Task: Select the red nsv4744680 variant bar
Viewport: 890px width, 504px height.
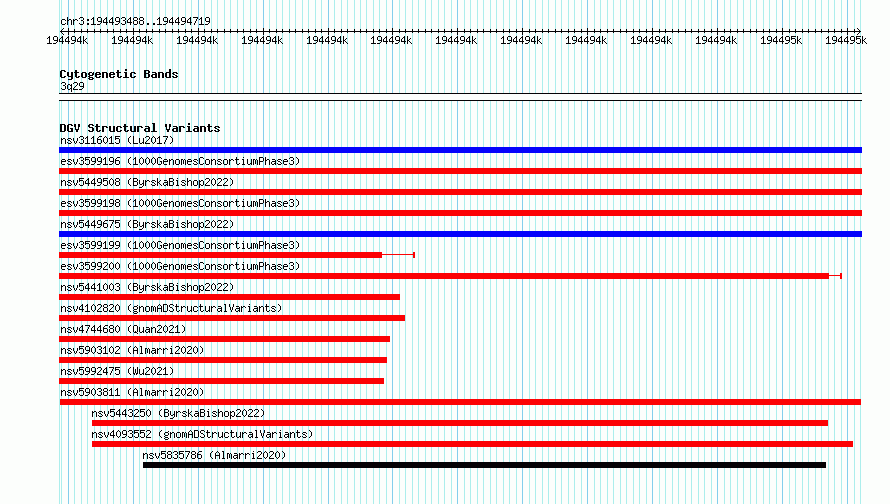Action: click(225, 339)
